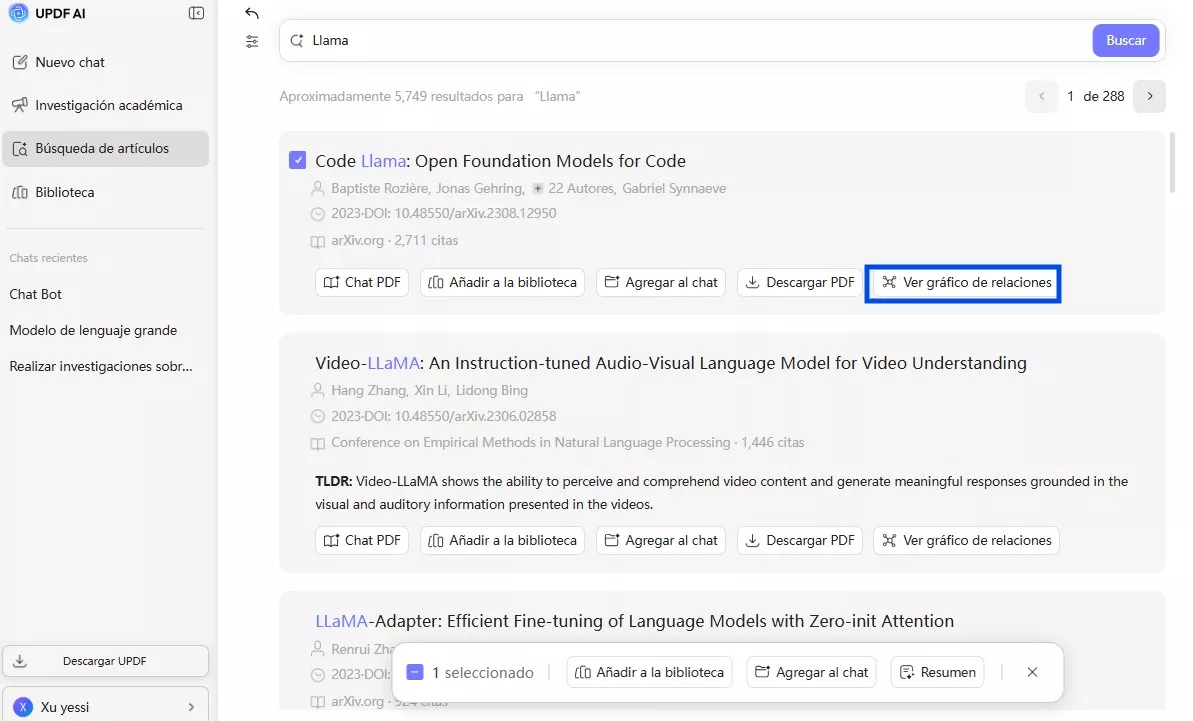Image resolution: width=1193 pixels, height=721 pixels.
Task: Click the results list scrollbar
Action: 1172,162
